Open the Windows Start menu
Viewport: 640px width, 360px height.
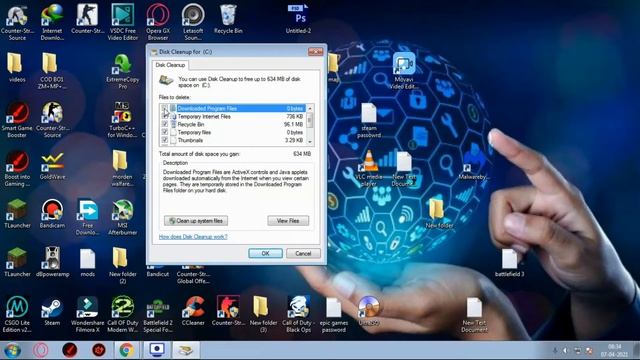(12, 350)
